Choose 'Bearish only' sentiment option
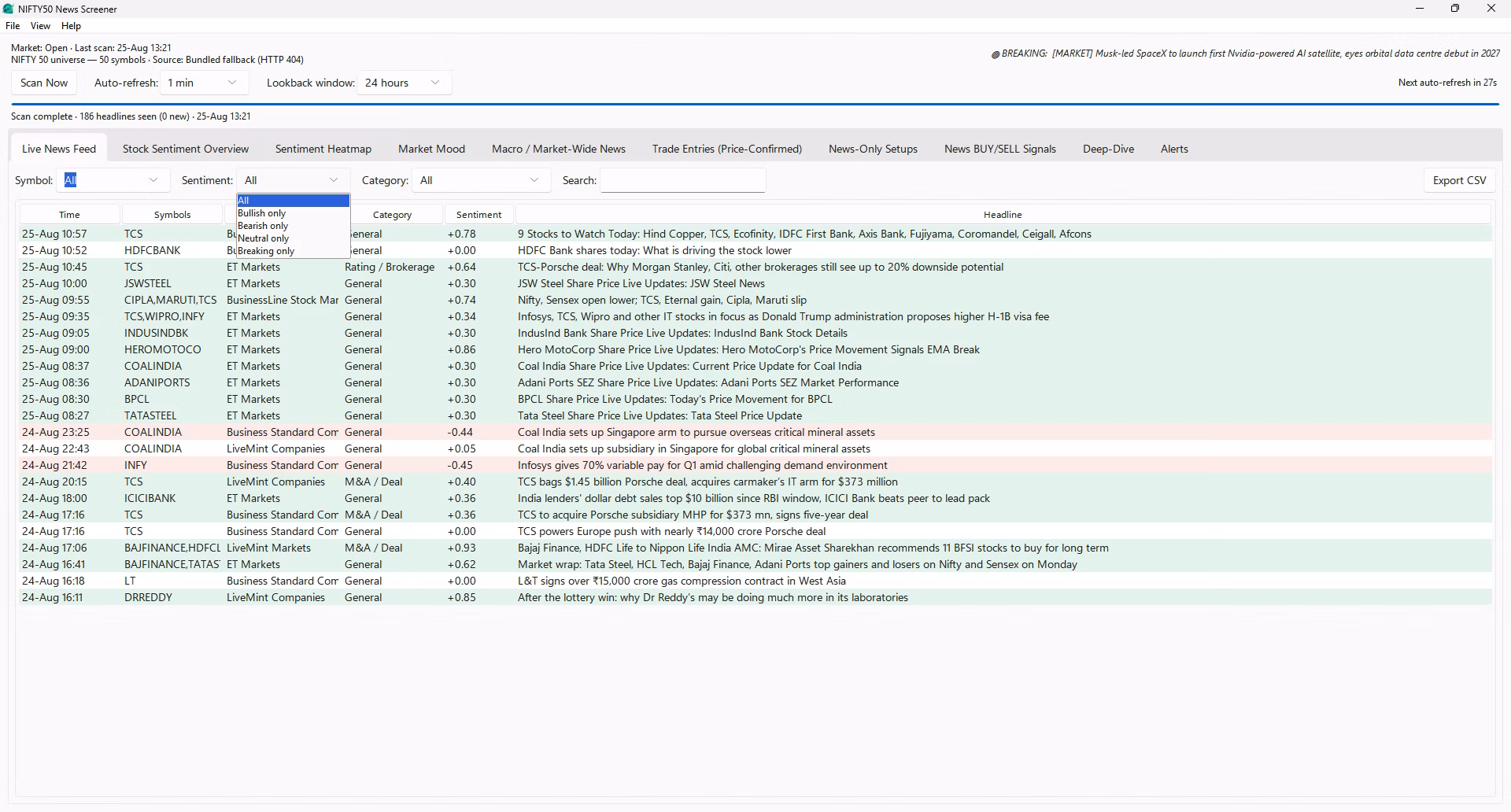This screenshot has height=812, width=1511. click(293, 226)
